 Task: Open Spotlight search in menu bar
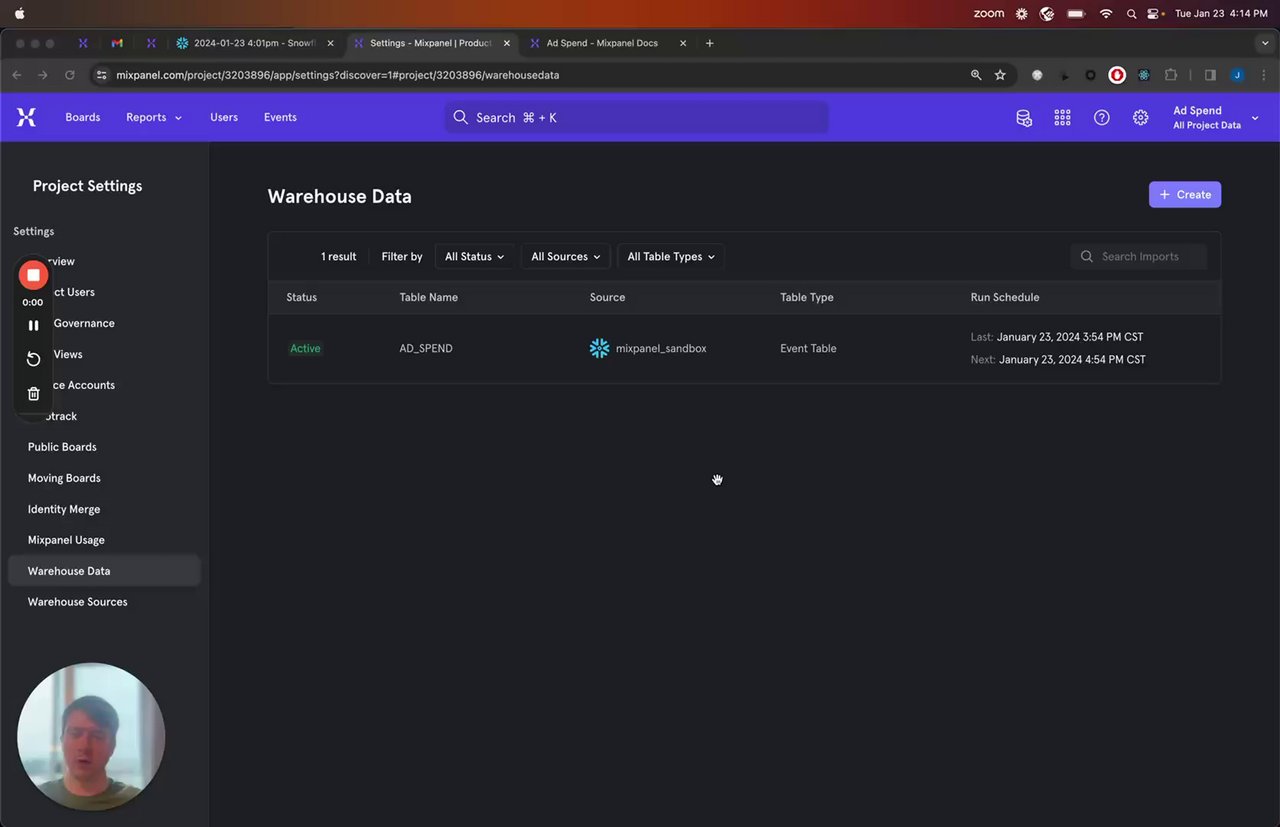tap(1131, 13)
